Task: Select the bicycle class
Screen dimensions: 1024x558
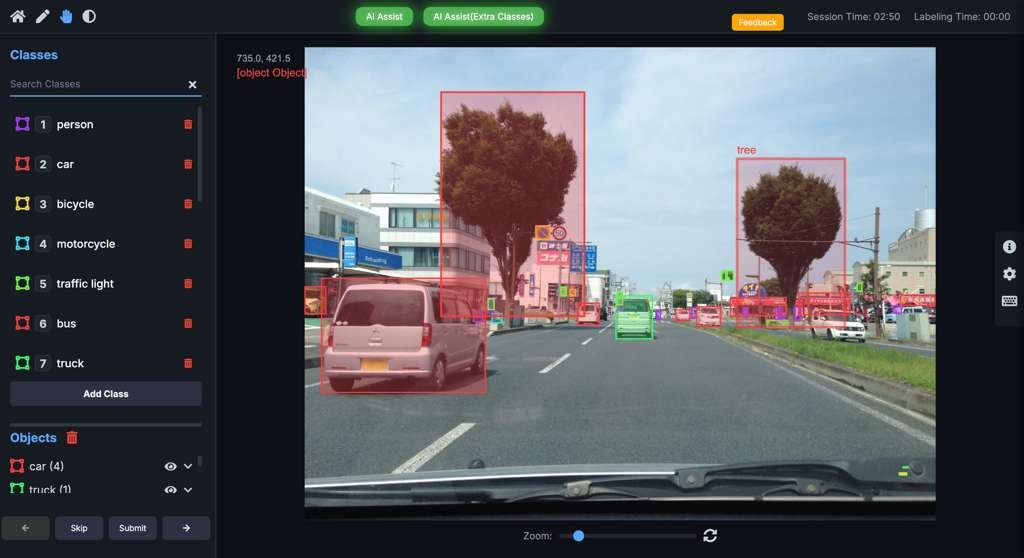Action: pos(75,204)
